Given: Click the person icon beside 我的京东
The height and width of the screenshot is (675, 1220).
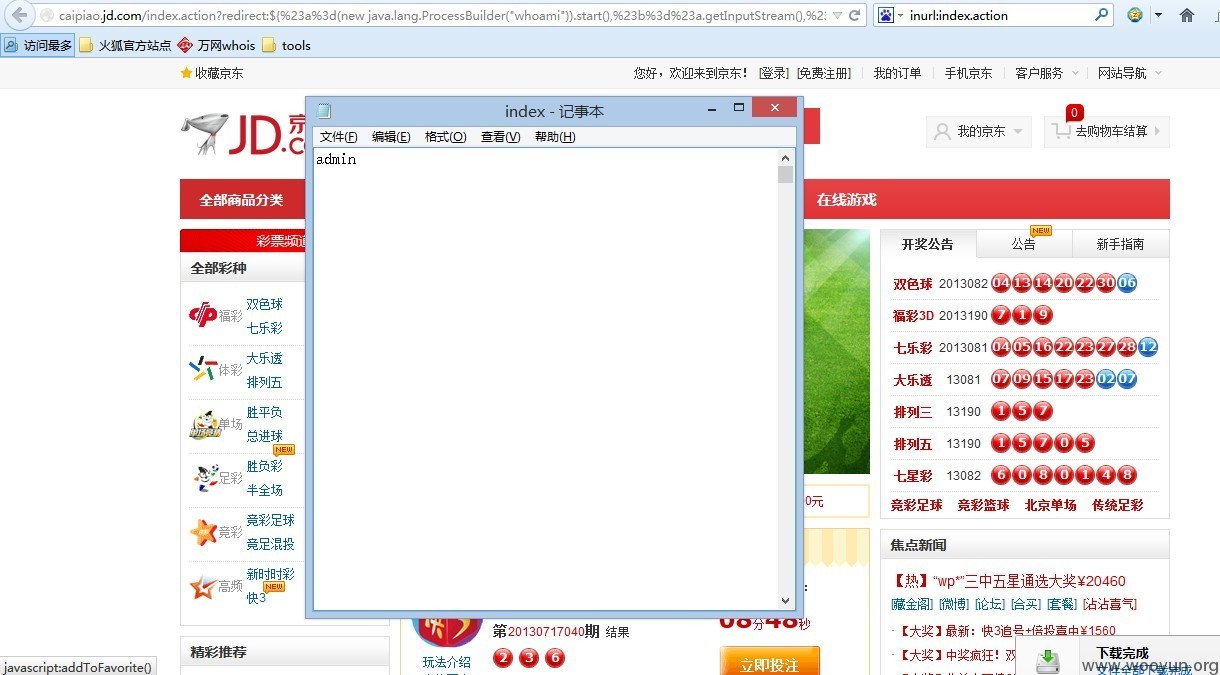Looking at the screenshot, I should pos(942,132).
